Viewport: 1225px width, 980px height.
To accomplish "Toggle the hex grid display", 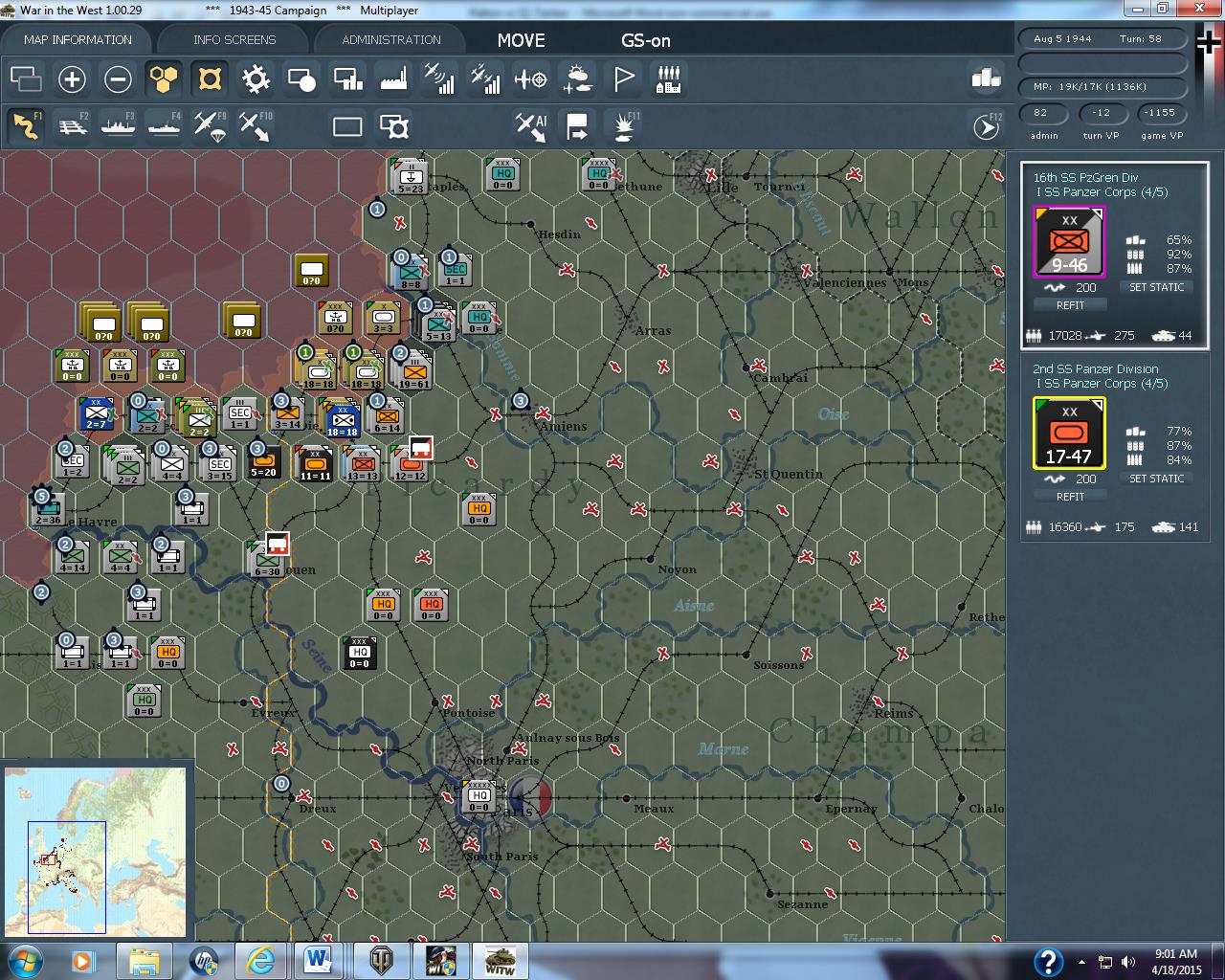I will pos(164,78).
